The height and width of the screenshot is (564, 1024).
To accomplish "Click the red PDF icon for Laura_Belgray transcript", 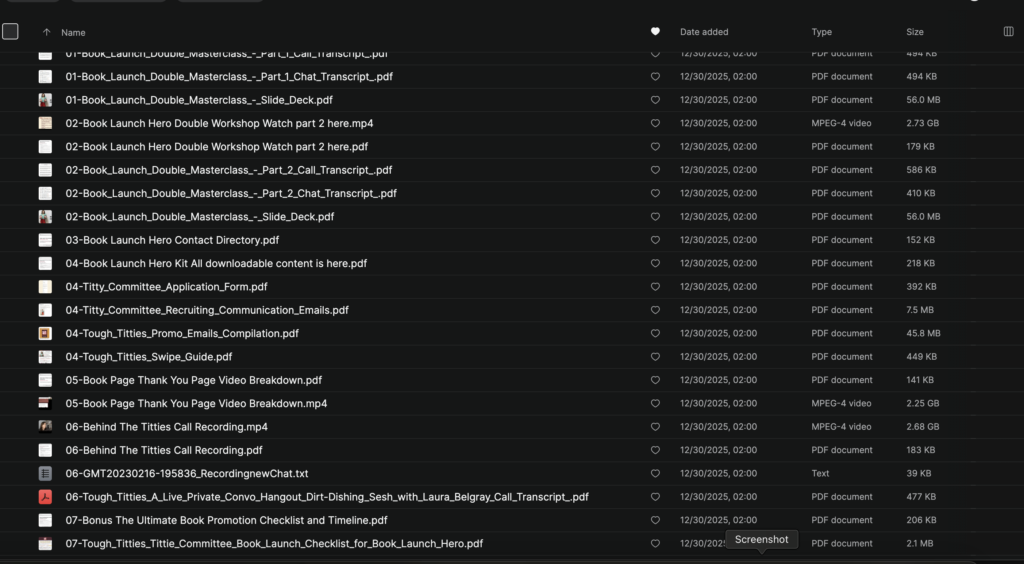I will coord(45,497).
